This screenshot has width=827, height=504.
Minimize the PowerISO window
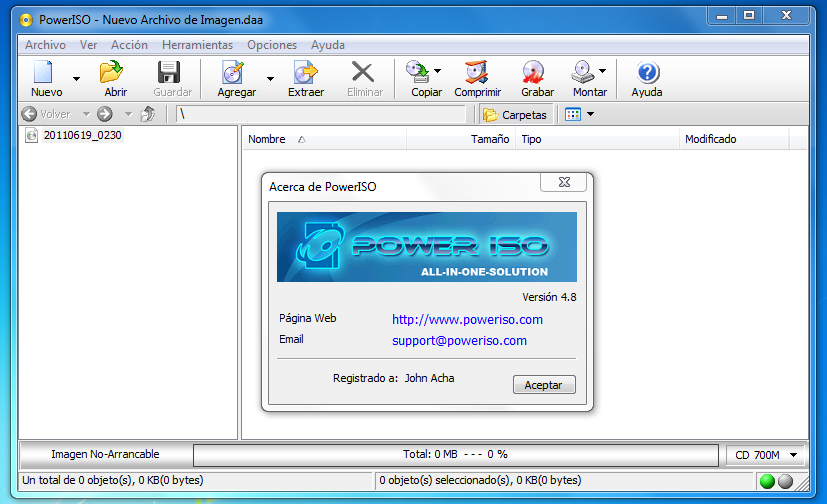click(722, 16)
